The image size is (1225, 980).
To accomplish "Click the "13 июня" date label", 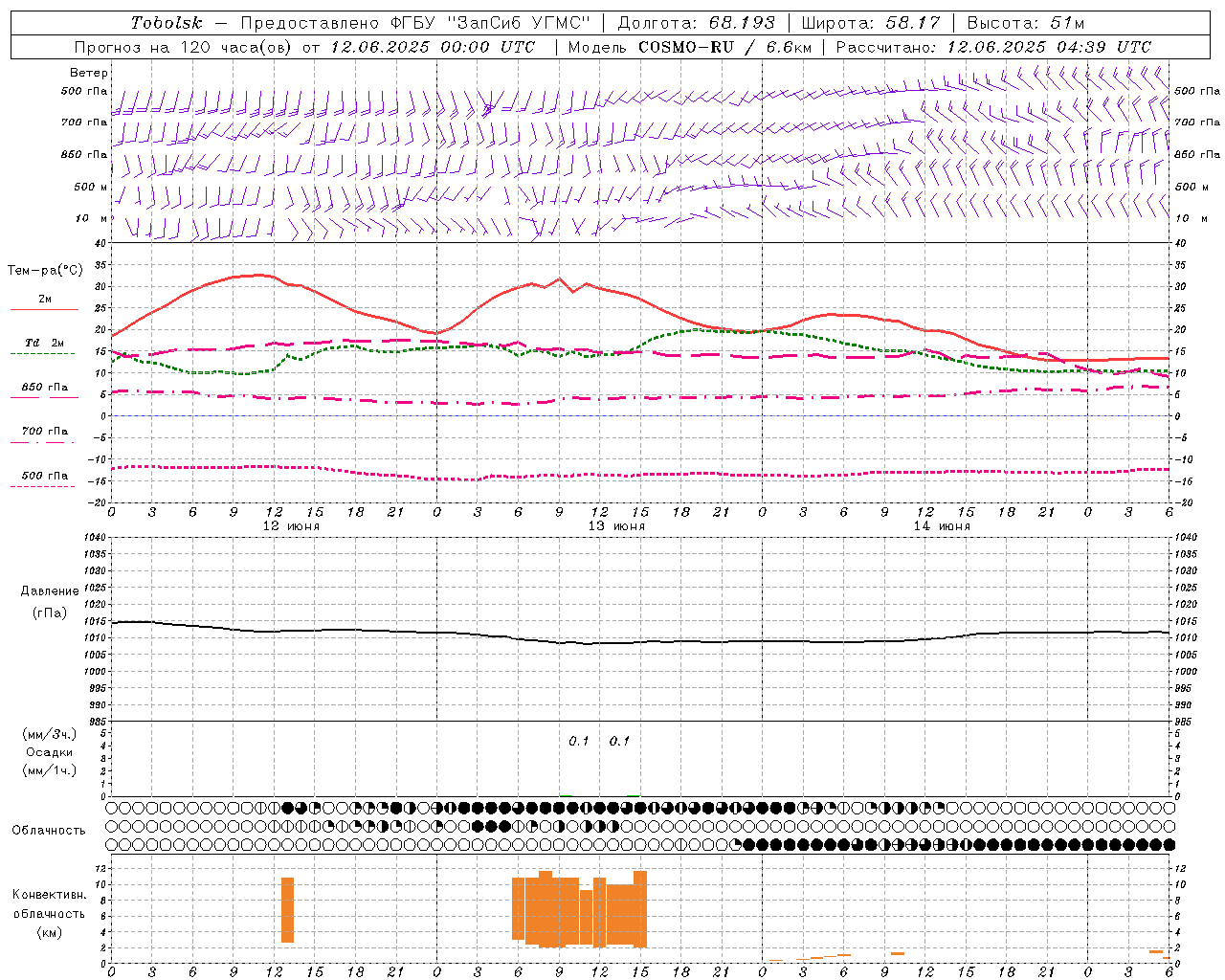I will coord(616,526).
